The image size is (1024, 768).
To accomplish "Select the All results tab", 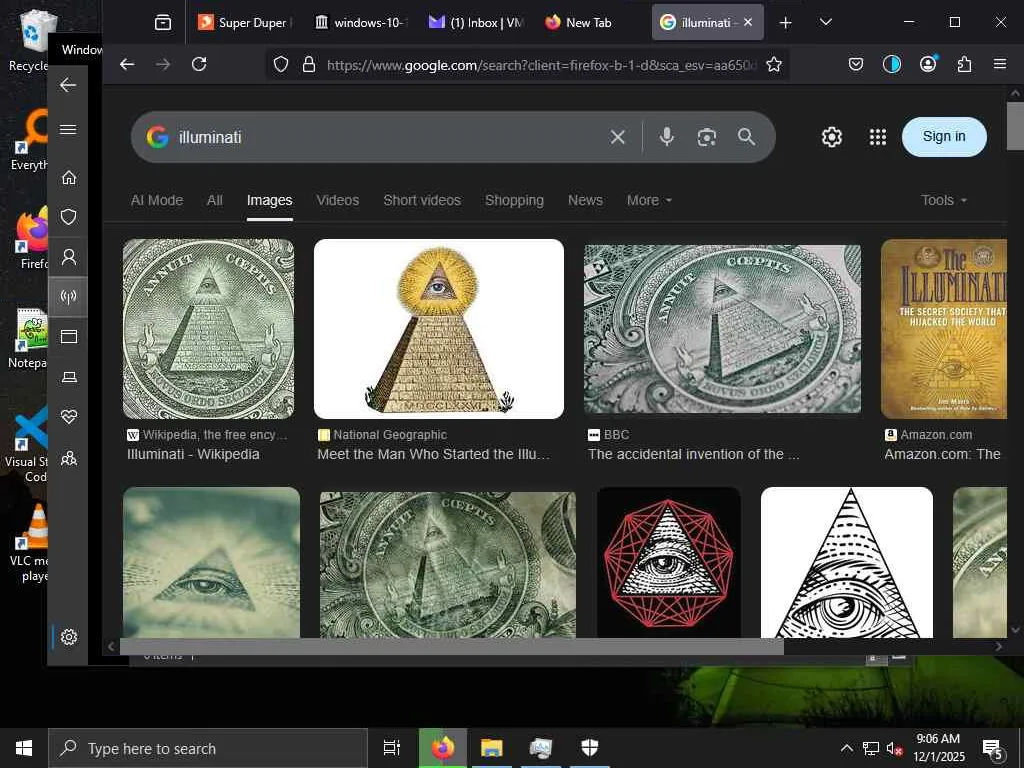I will click(x=215, y=200).
